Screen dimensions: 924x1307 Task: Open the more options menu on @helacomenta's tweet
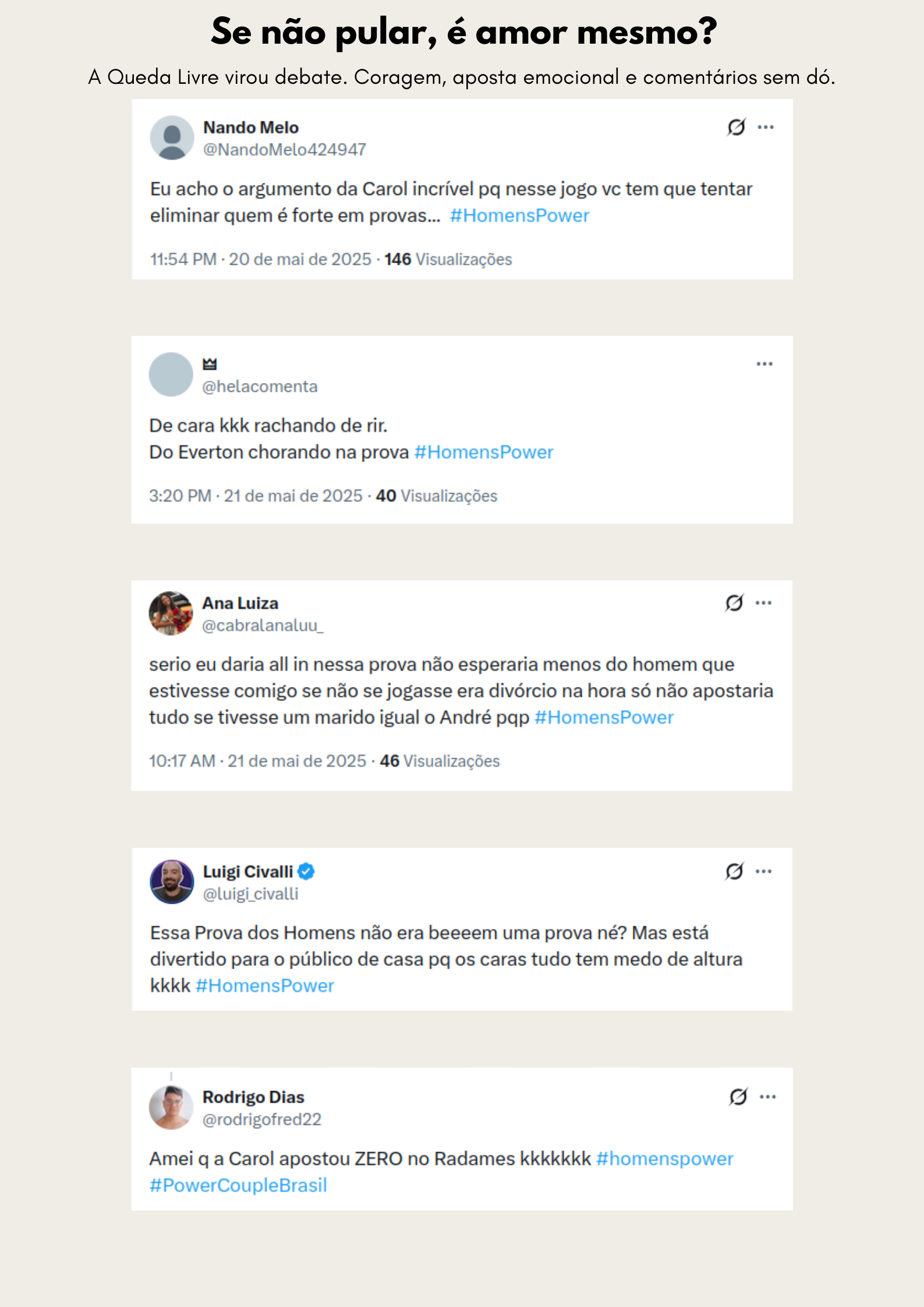(x=764, y=364)
